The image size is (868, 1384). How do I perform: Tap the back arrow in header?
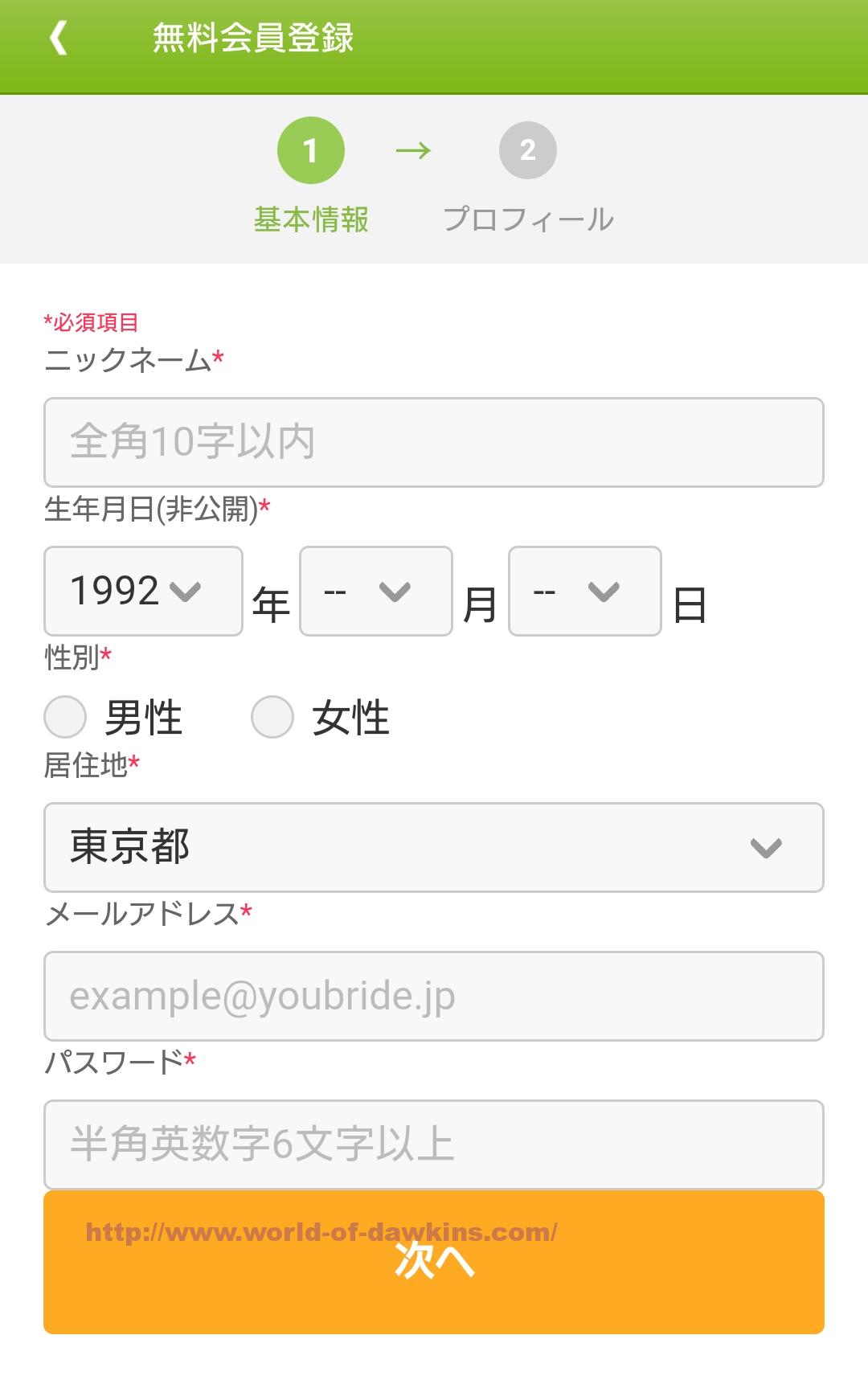pyautogui.click(x=58, y=38)
